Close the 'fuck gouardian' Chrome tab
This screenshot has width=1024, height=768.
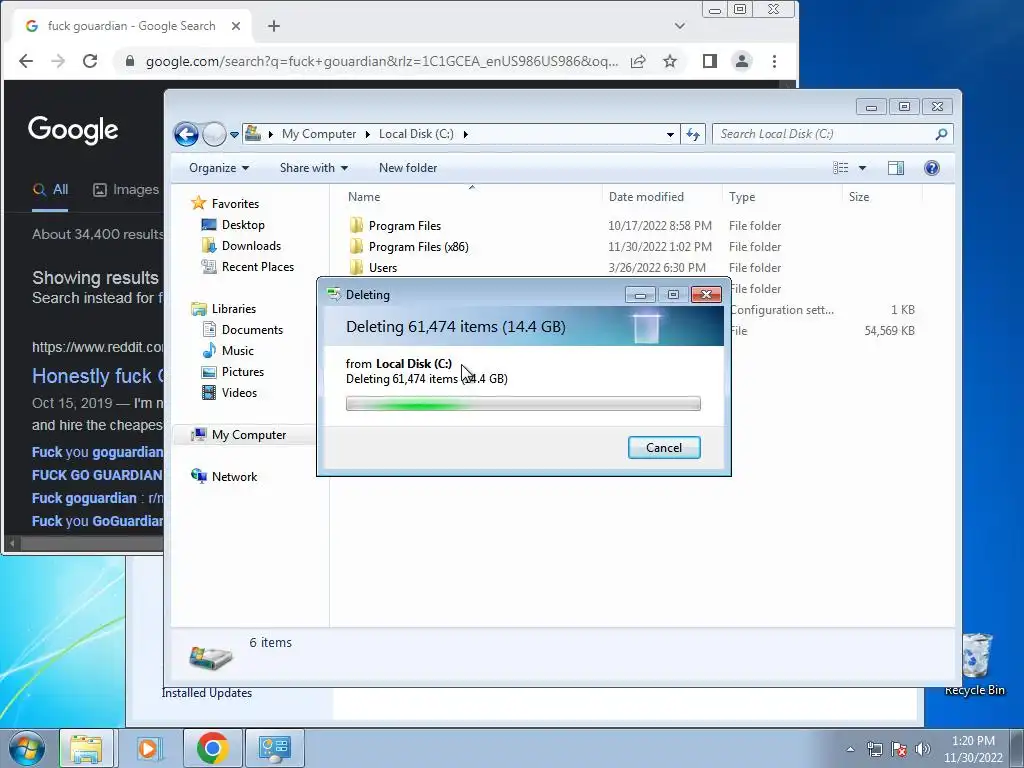coord(236,26)
